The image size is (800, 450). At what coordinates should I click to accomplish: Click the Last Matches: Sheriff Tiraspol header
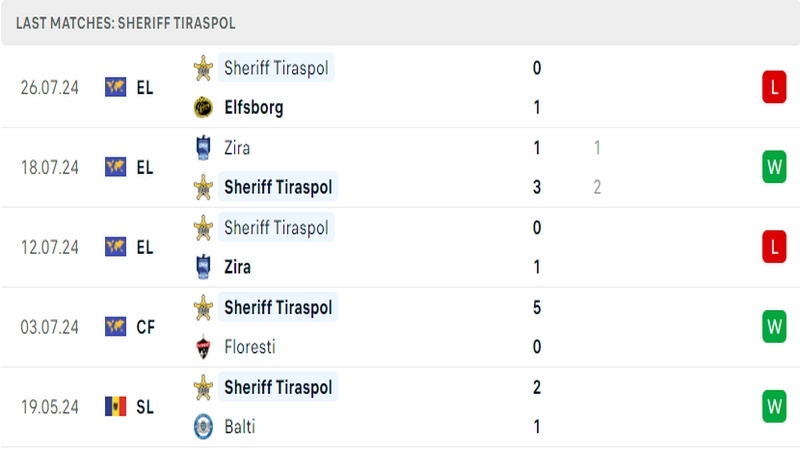[126, 23]
